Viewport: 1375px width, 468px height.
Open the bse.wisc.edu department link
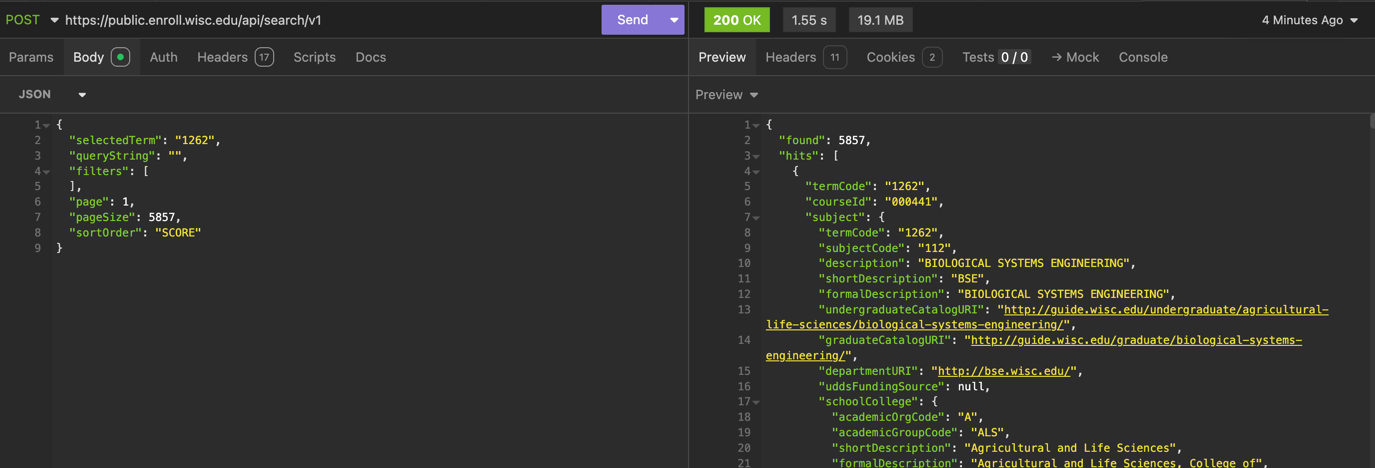click(x=1003, y=371)
